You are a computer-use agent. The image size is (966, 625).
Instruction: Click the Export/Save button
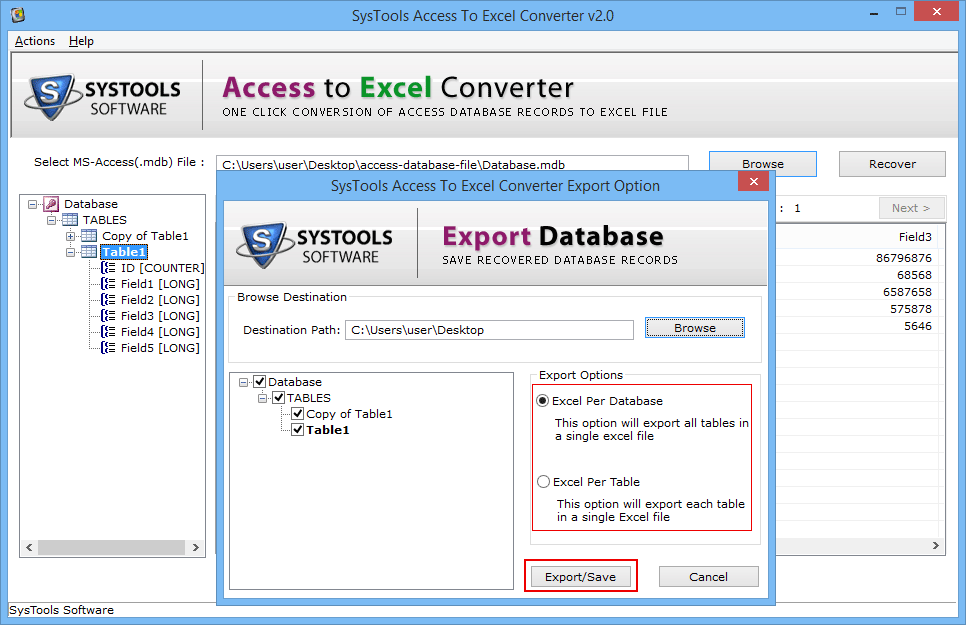[x=580, y=577]
